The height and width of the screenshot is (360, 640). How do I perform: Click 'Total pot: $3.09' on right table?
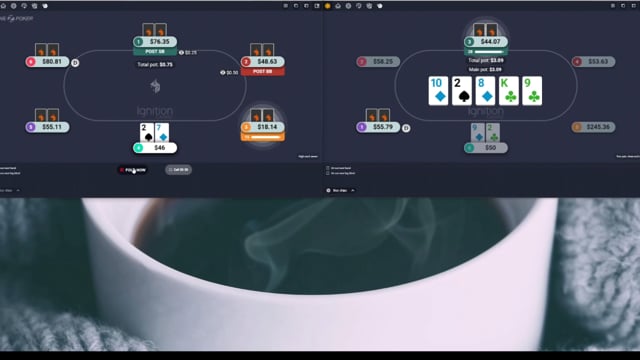click(x=486, y=60)
